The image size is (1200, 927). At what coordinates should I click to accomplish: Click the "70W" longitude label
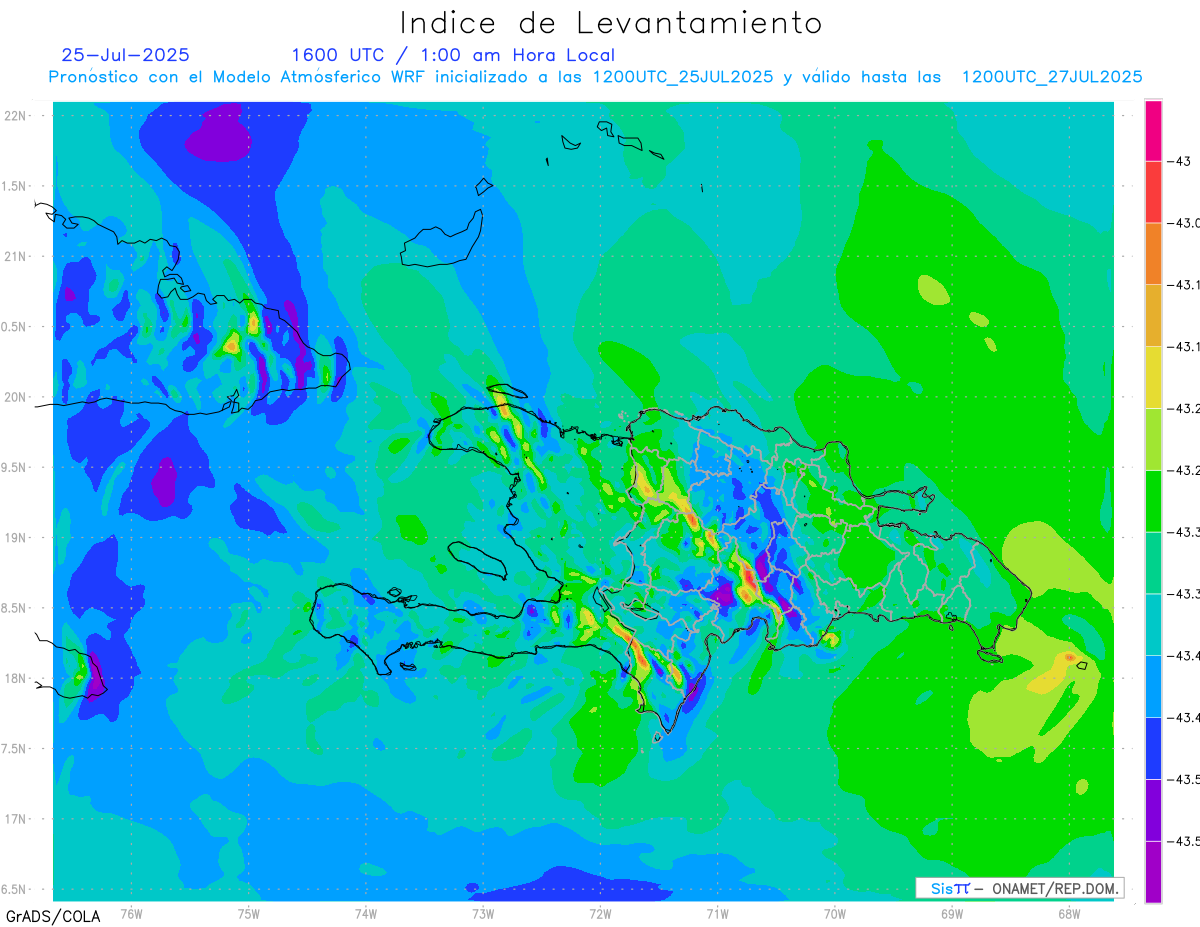(x=834, y=914)
